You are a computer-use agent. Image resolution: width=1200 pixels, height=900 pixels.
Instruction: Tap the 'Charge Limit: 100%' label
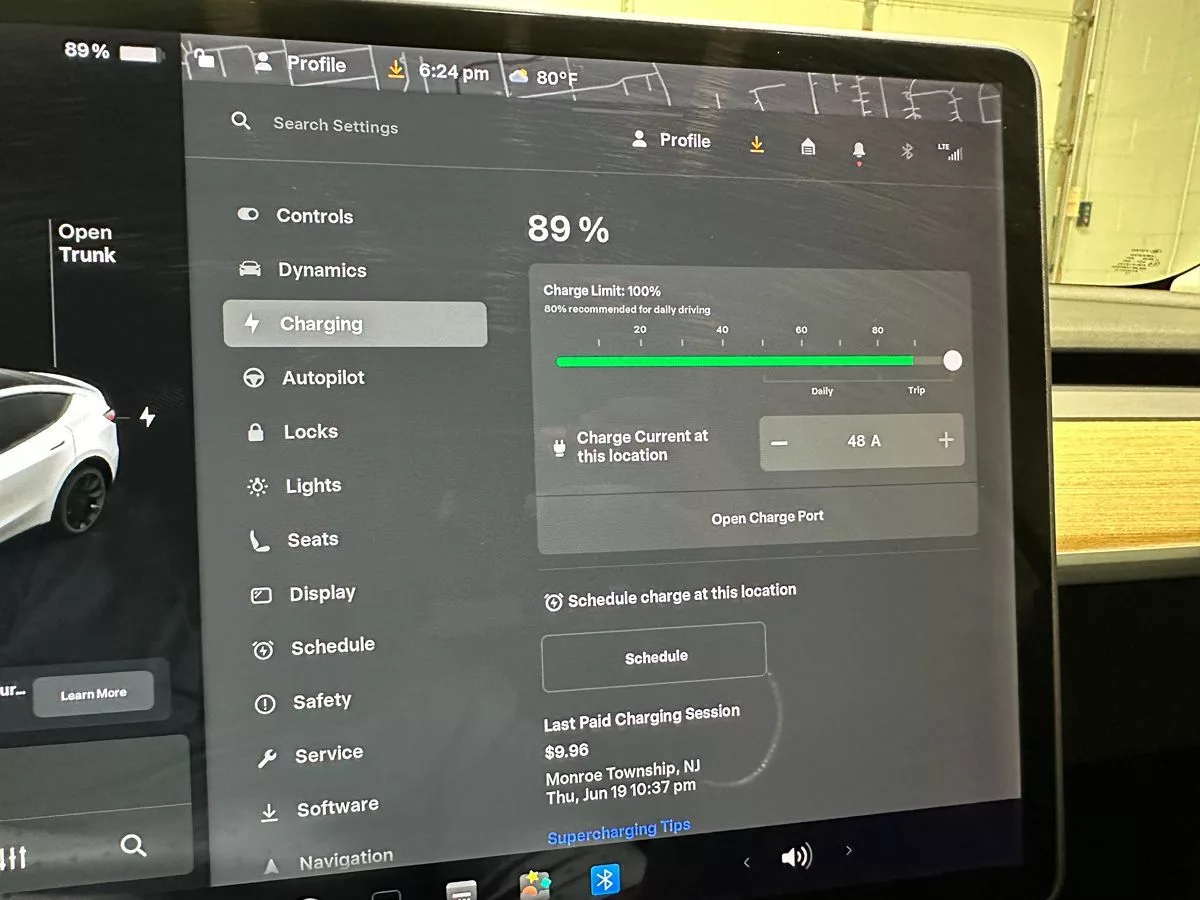point(602,291)
